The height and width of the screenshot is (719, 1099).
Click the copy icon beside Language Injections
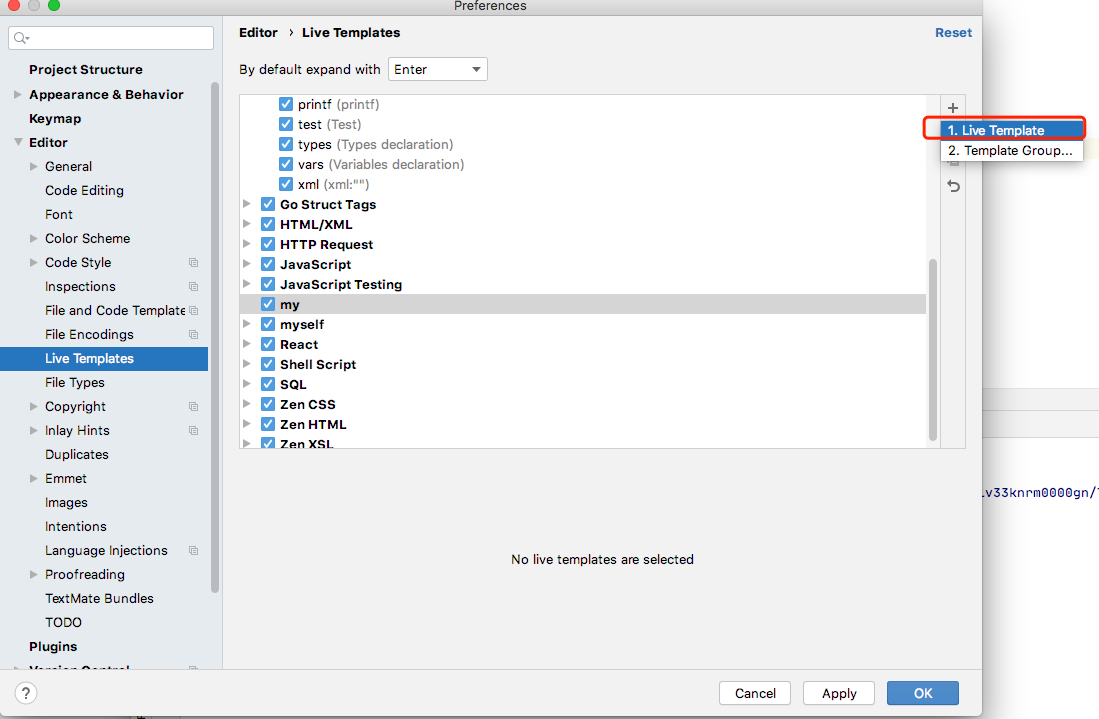[x=193, y=551]
